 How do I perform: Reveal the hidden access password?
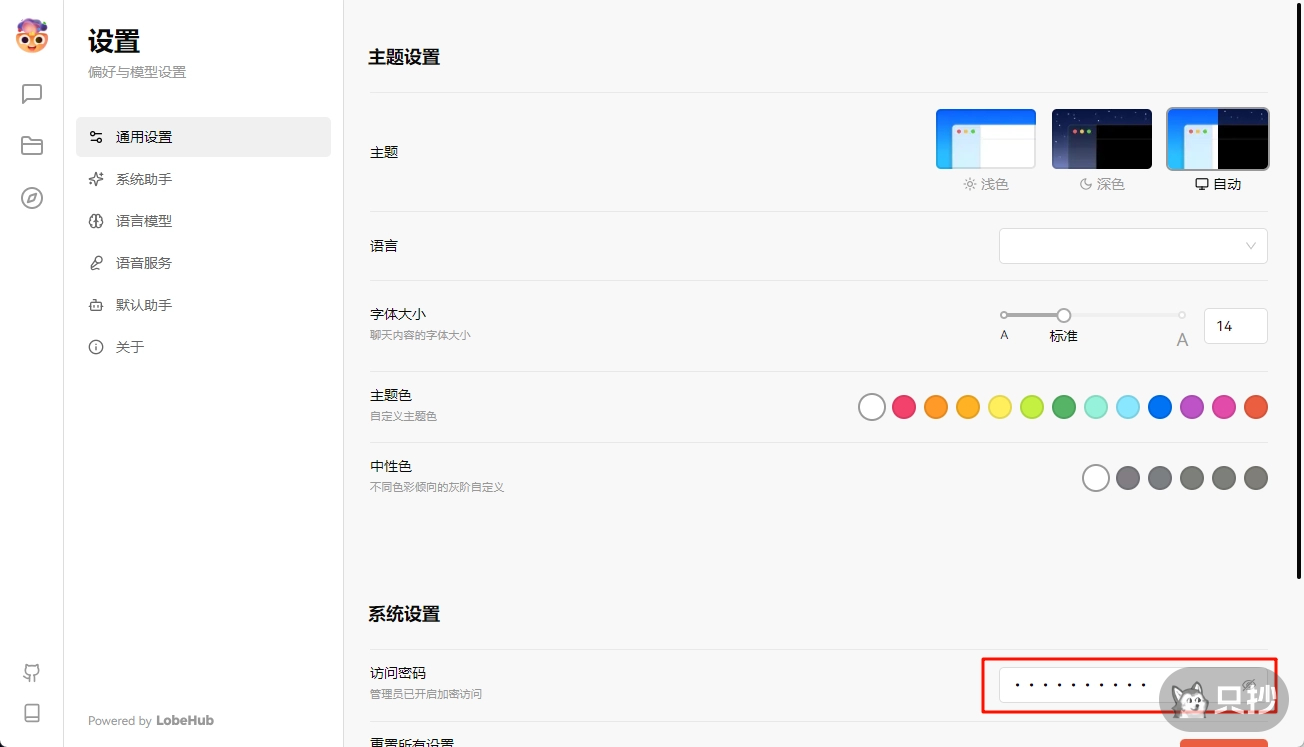tap(1248, 685)
